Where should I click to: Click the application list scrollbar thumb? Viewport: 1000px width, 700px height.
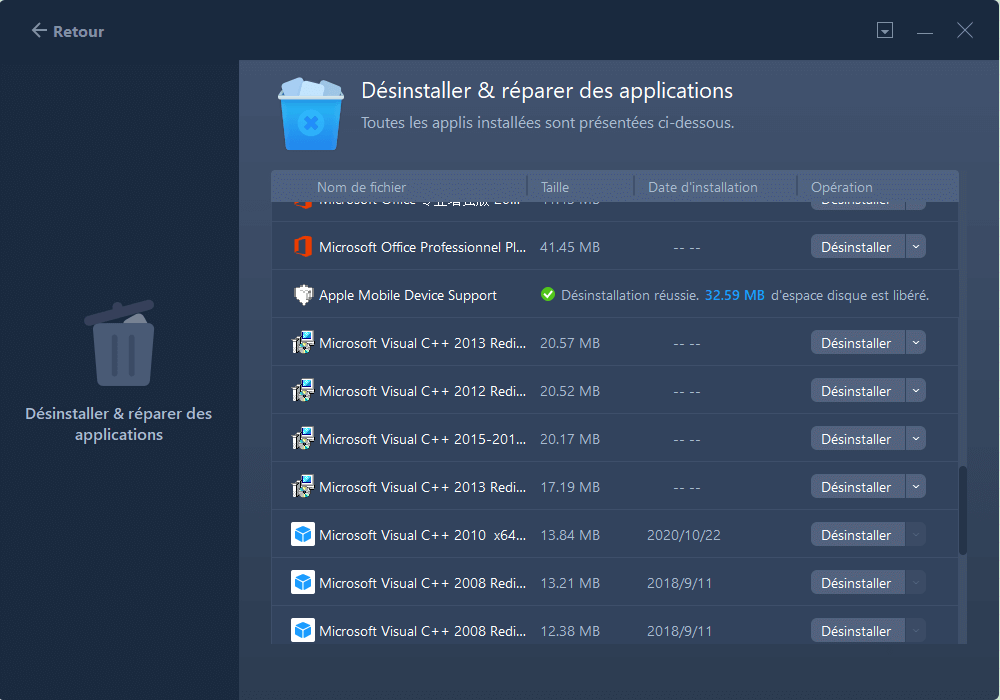(963, 511)
